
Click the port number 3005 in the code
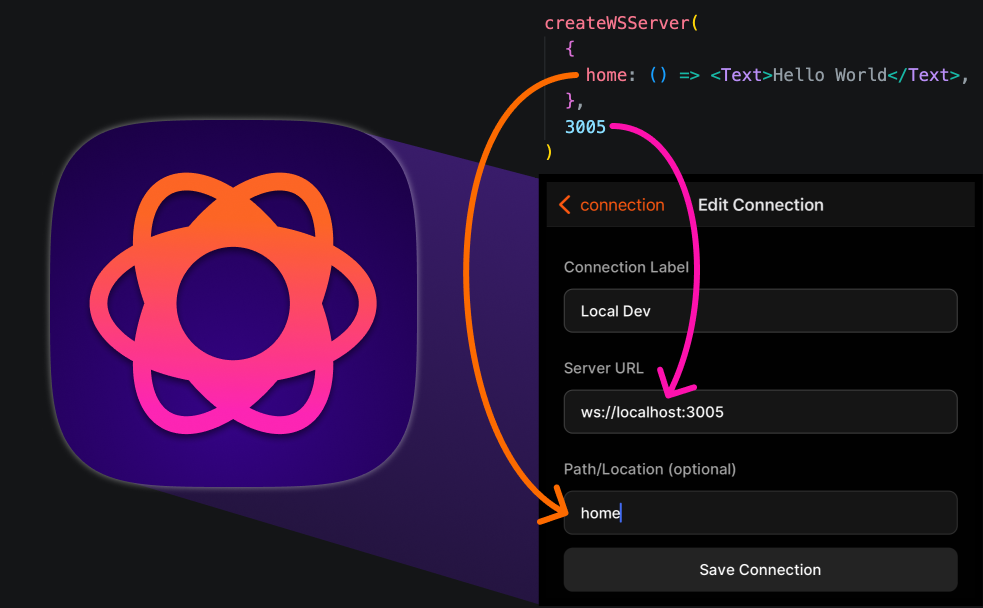click(585, 127)
